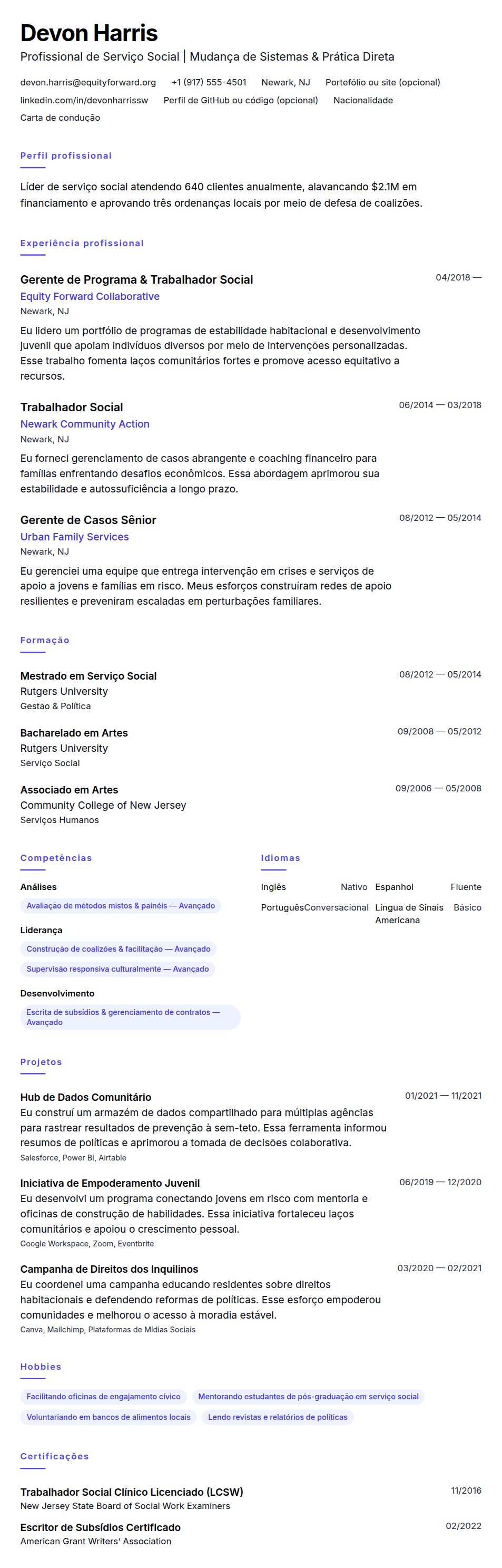Select the Nacionalidade field text
The width and height of the screenshot is (502, 1568).
pyautogui.click(x=363, y=100)
